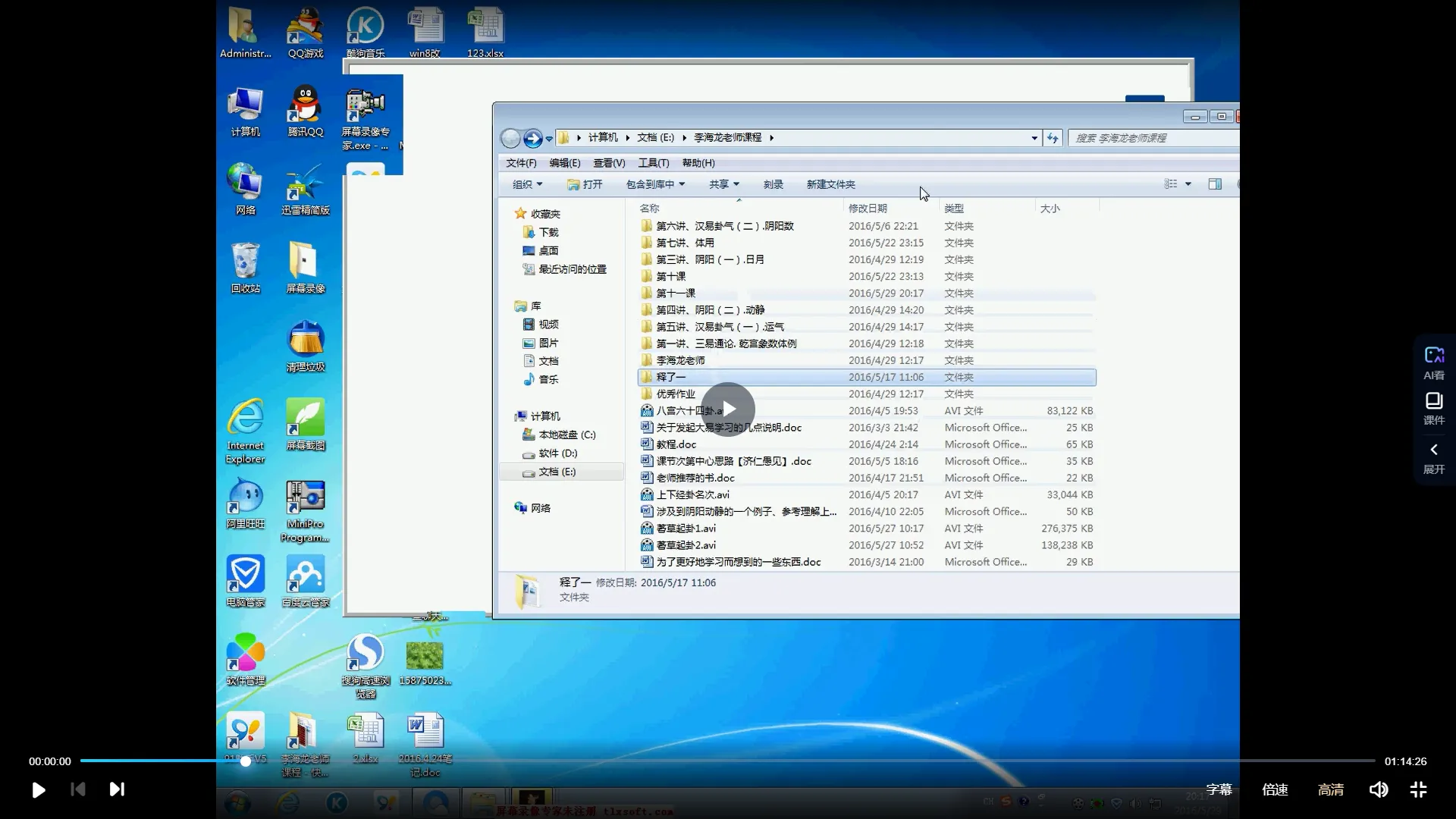The height and width of the screenshot is (819, 1456).
Task: Click the QQ游戏 desktop icon
Action: point(305,33)
